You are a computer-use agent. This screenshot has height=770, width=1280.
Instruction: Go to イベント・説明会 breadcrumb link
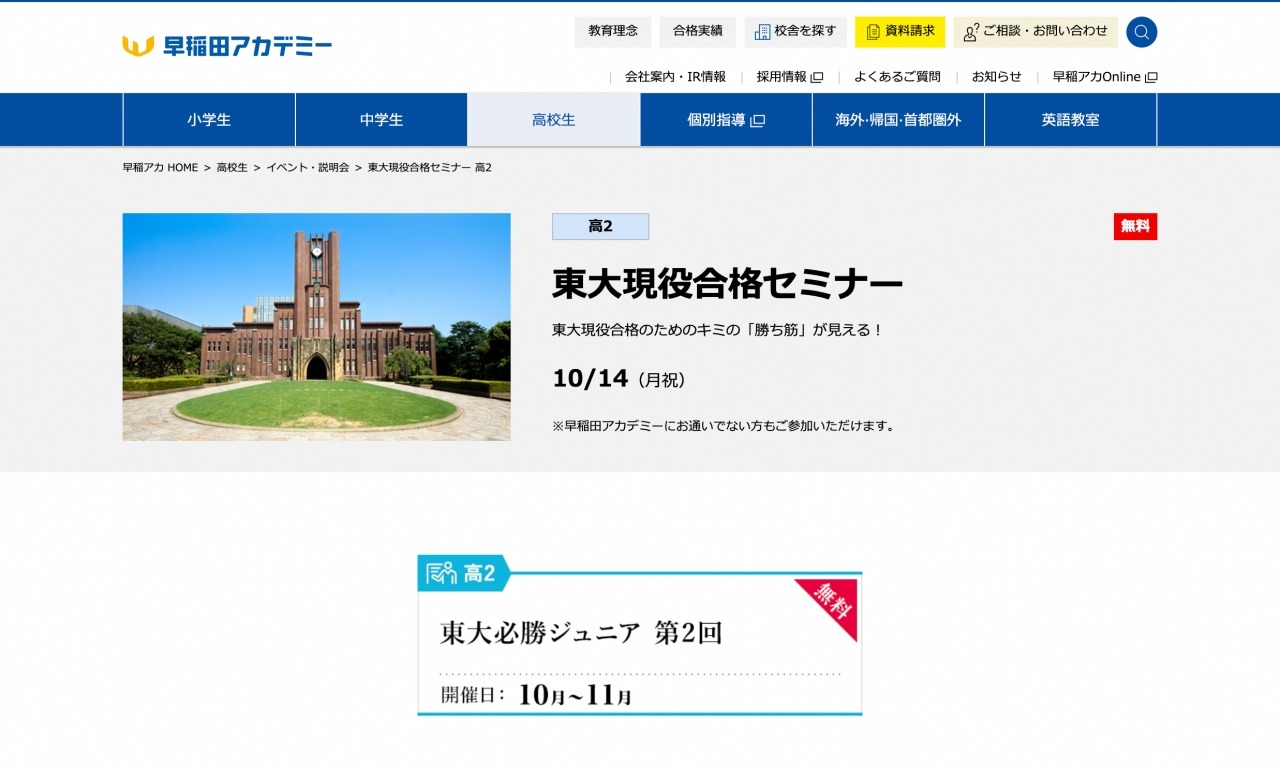coord(307,168)
